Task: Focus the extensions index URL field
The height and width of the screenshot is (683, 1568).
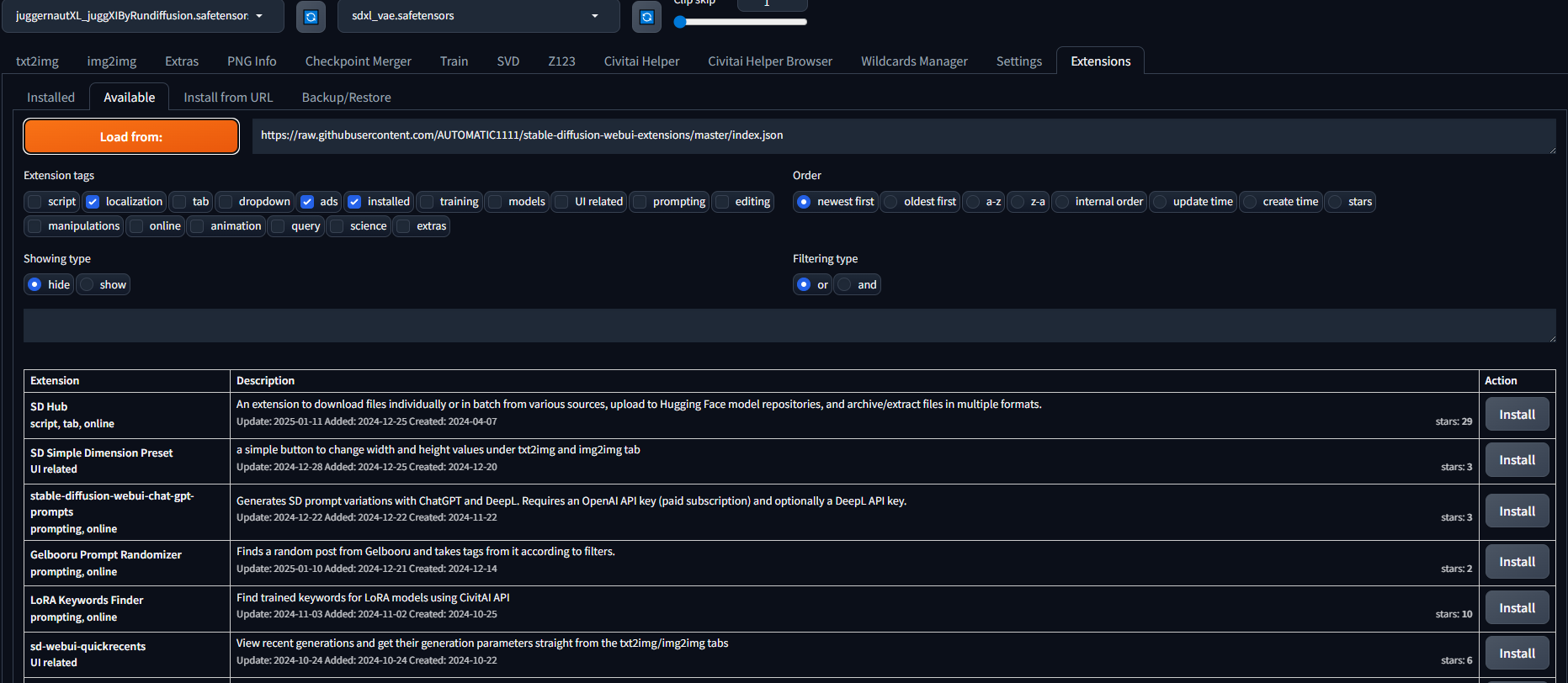Action: point(904,136)
